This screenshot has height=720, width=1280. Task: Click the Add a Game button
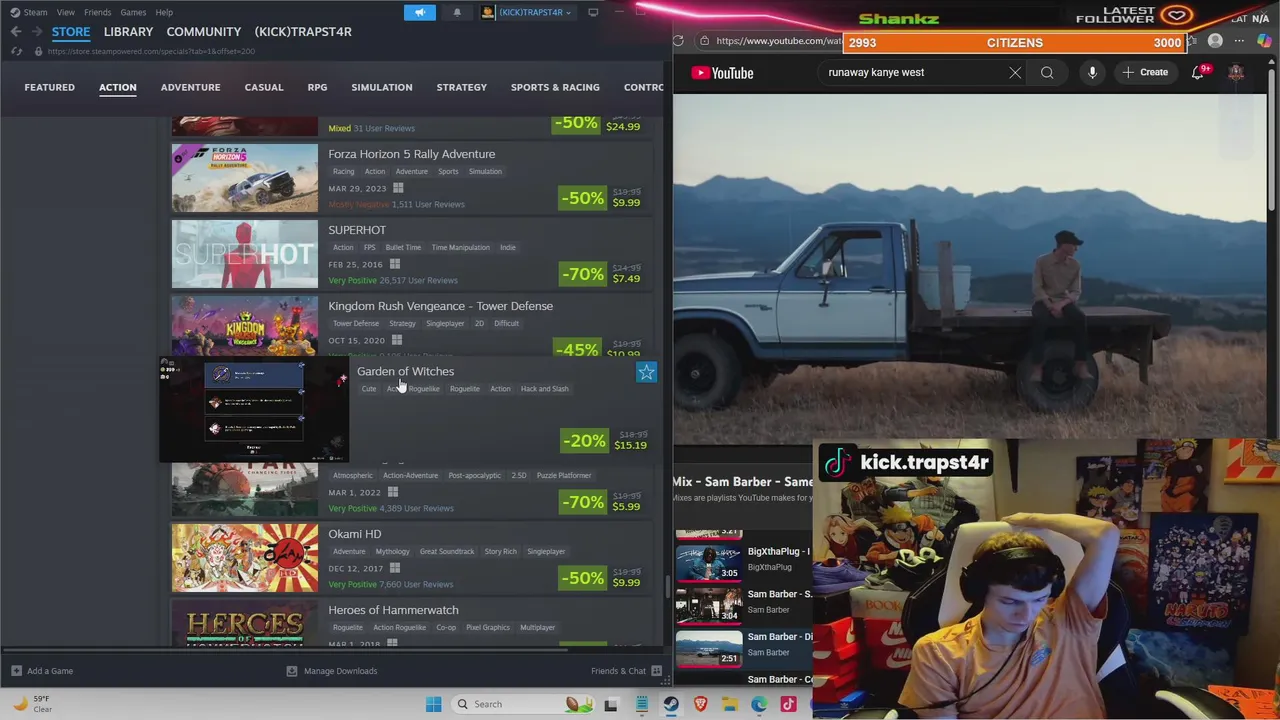pos(41,671)
